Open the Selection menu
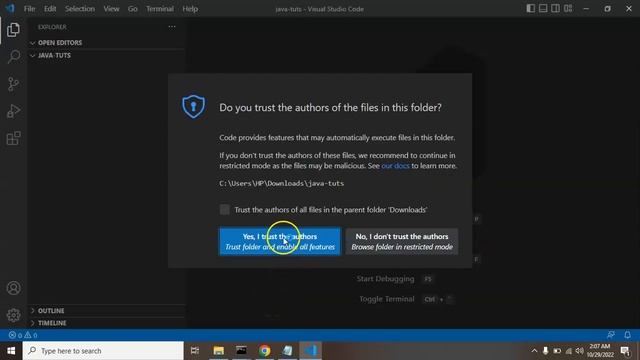This screenshot has width=640, height=360. (80, 9)
